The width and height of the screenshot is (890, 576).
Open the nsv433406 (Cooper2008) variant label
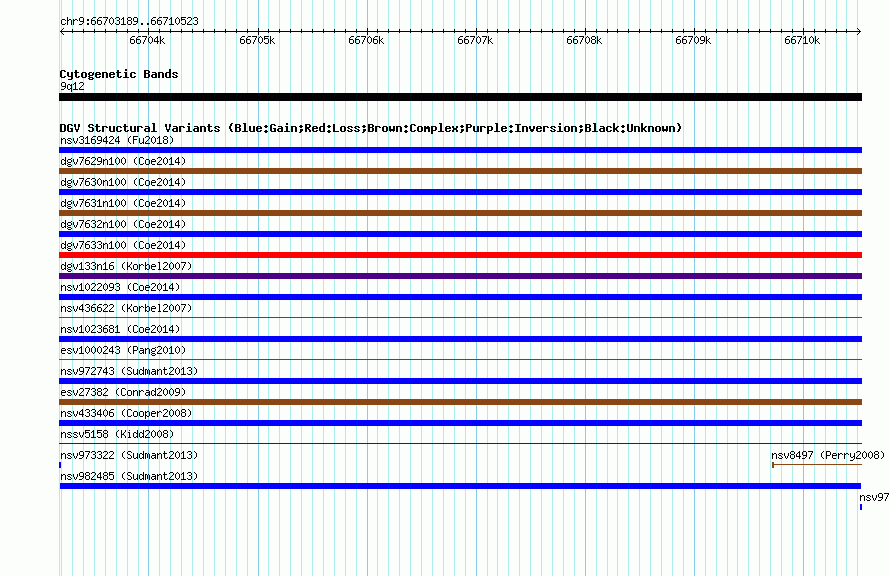[126, 413]
